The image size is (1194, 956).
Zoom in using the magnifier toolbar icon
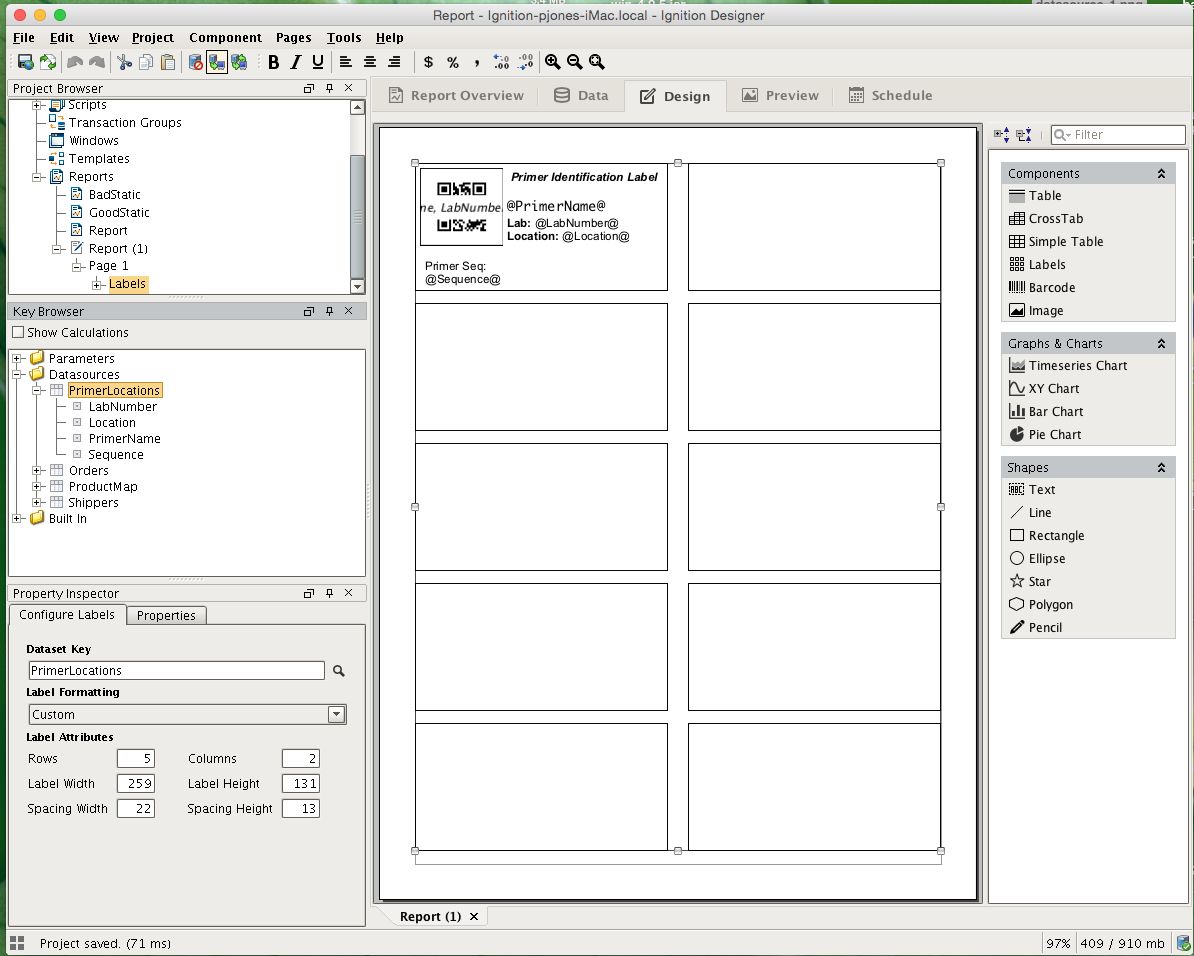click(x=552, y=62)
